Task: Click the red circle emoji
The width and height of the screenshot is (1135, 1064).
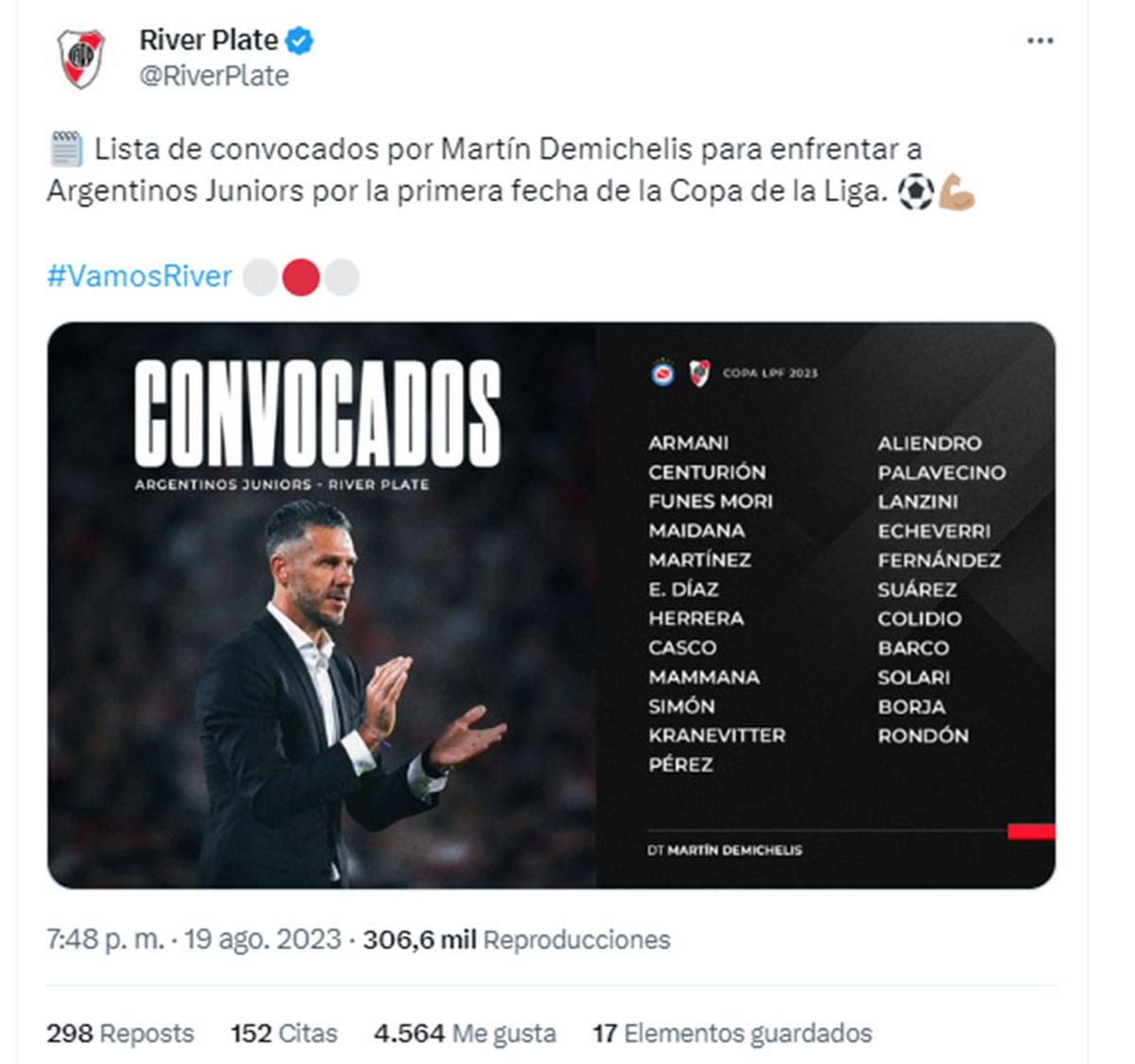Action: coord(301,277)
